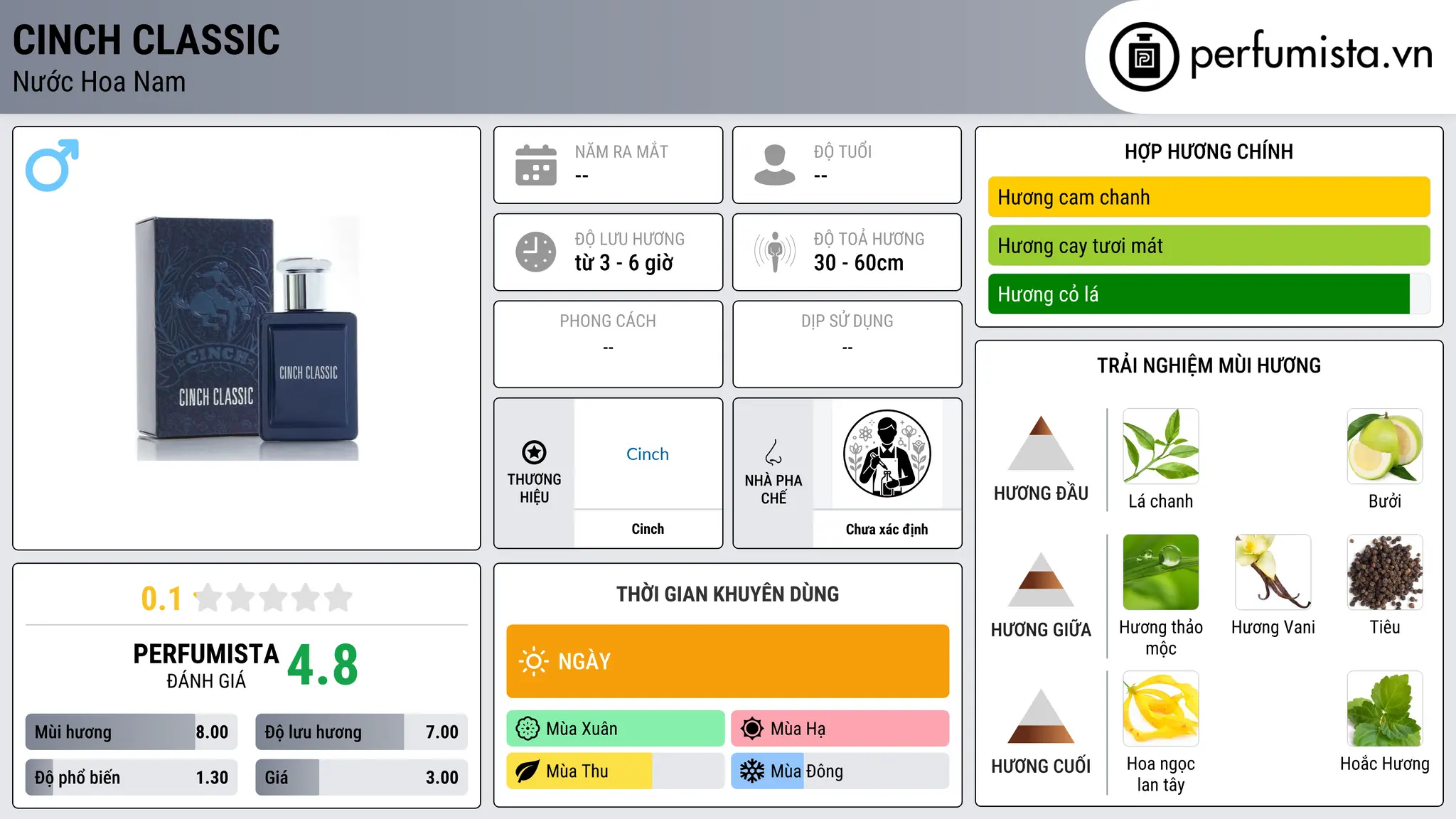This screenshot has height=819, width=1456.
Task: Select the Bưởi note image
Action: click(x=1385, y=446)
